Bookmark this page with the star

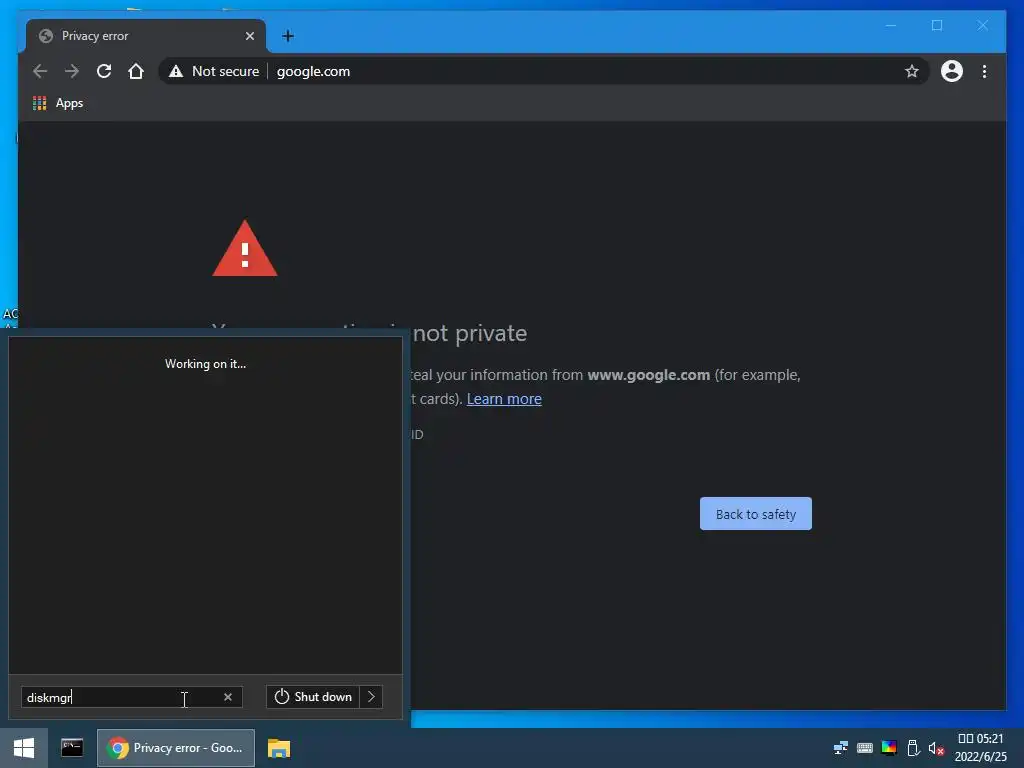tap(912, 71)
